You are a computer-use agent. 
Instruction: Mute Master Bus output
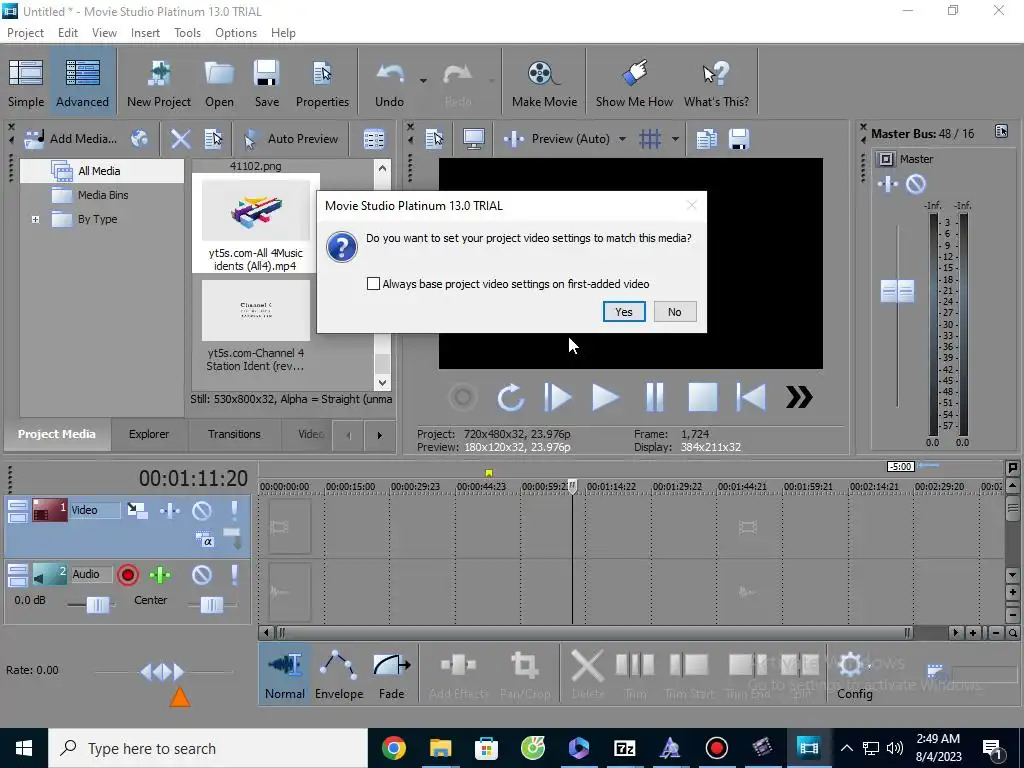[916, 184]
